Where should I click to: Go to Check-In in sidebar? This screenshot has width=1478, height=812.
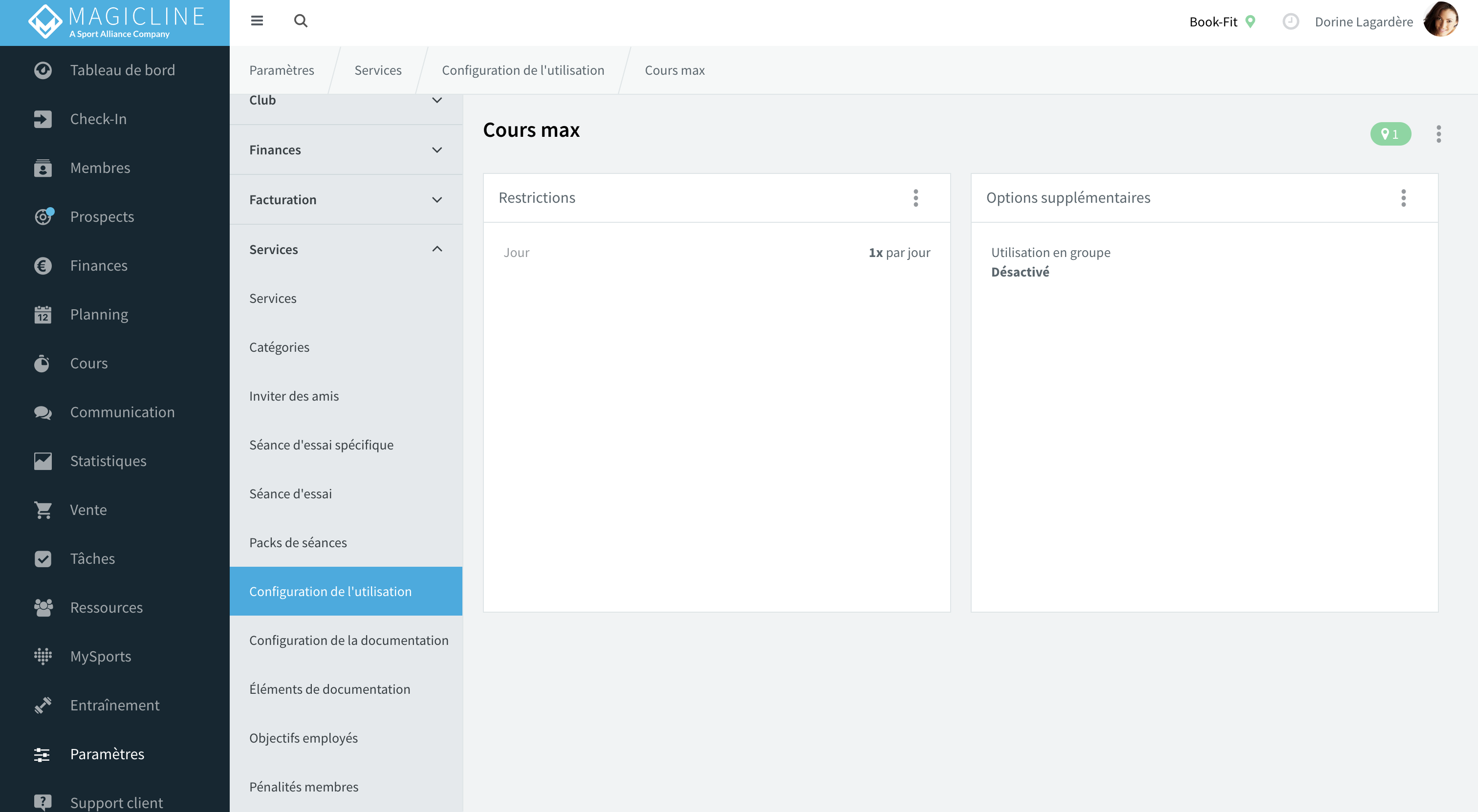pos(115,119)
